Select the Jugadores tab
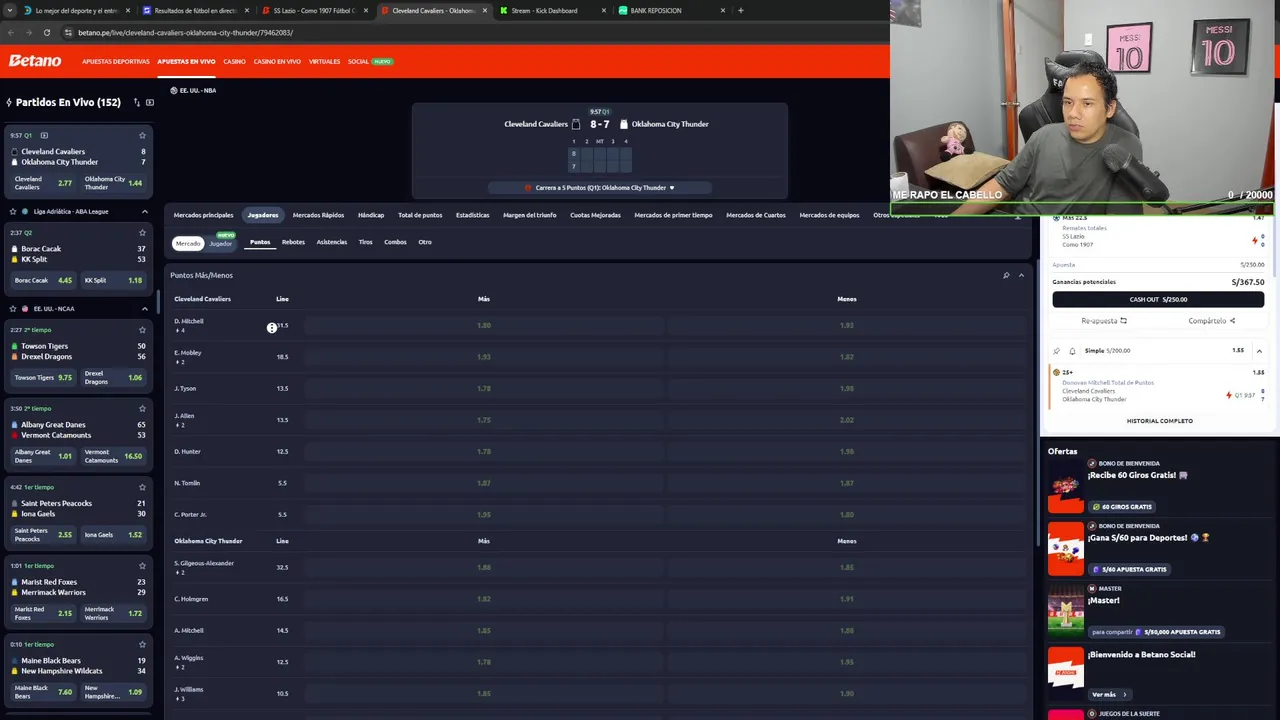Screen dimensions: 1280x720 point(263,215)
